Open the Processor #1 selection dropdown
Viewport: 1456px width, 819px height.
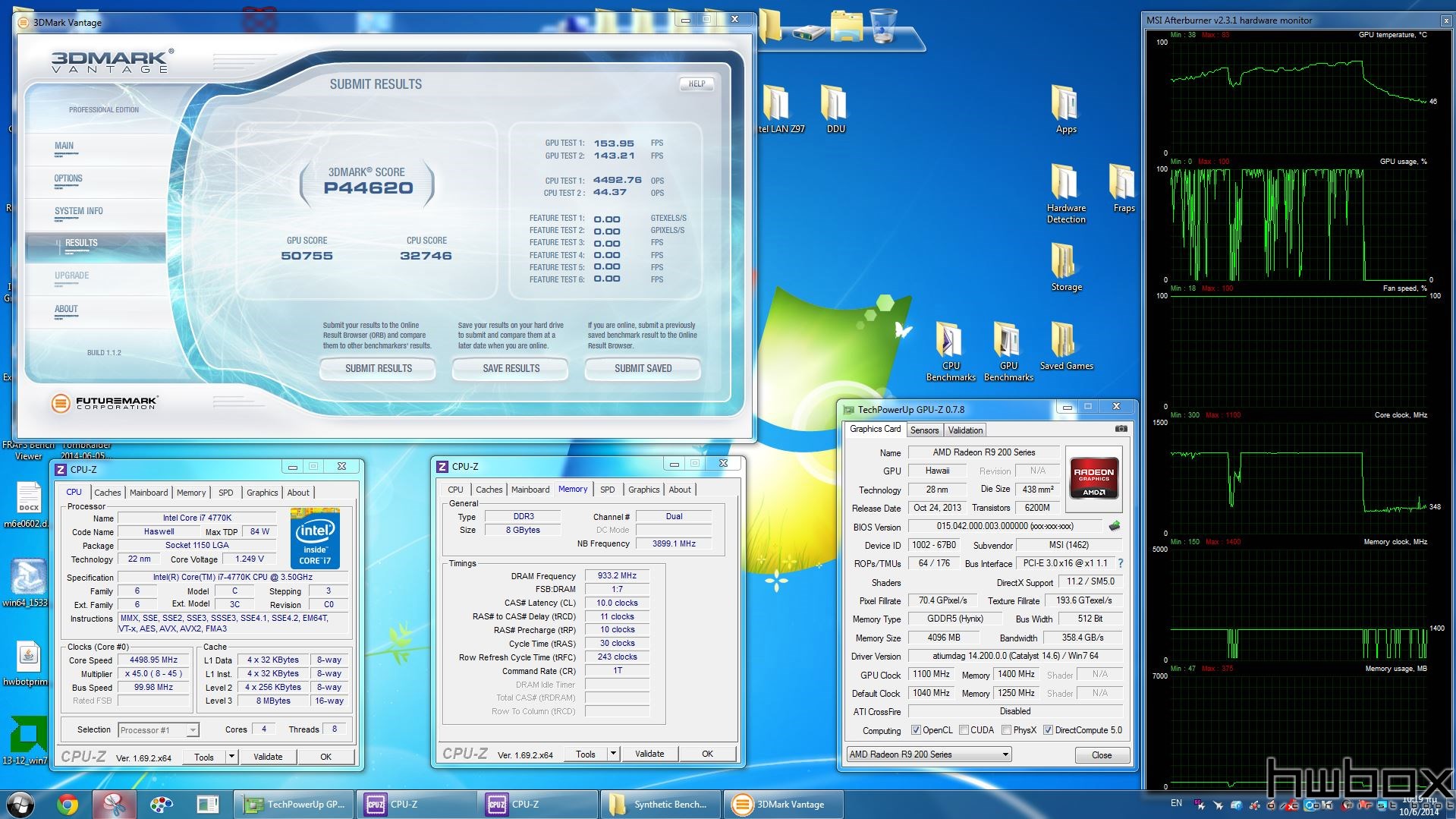[x=159, y=730]
